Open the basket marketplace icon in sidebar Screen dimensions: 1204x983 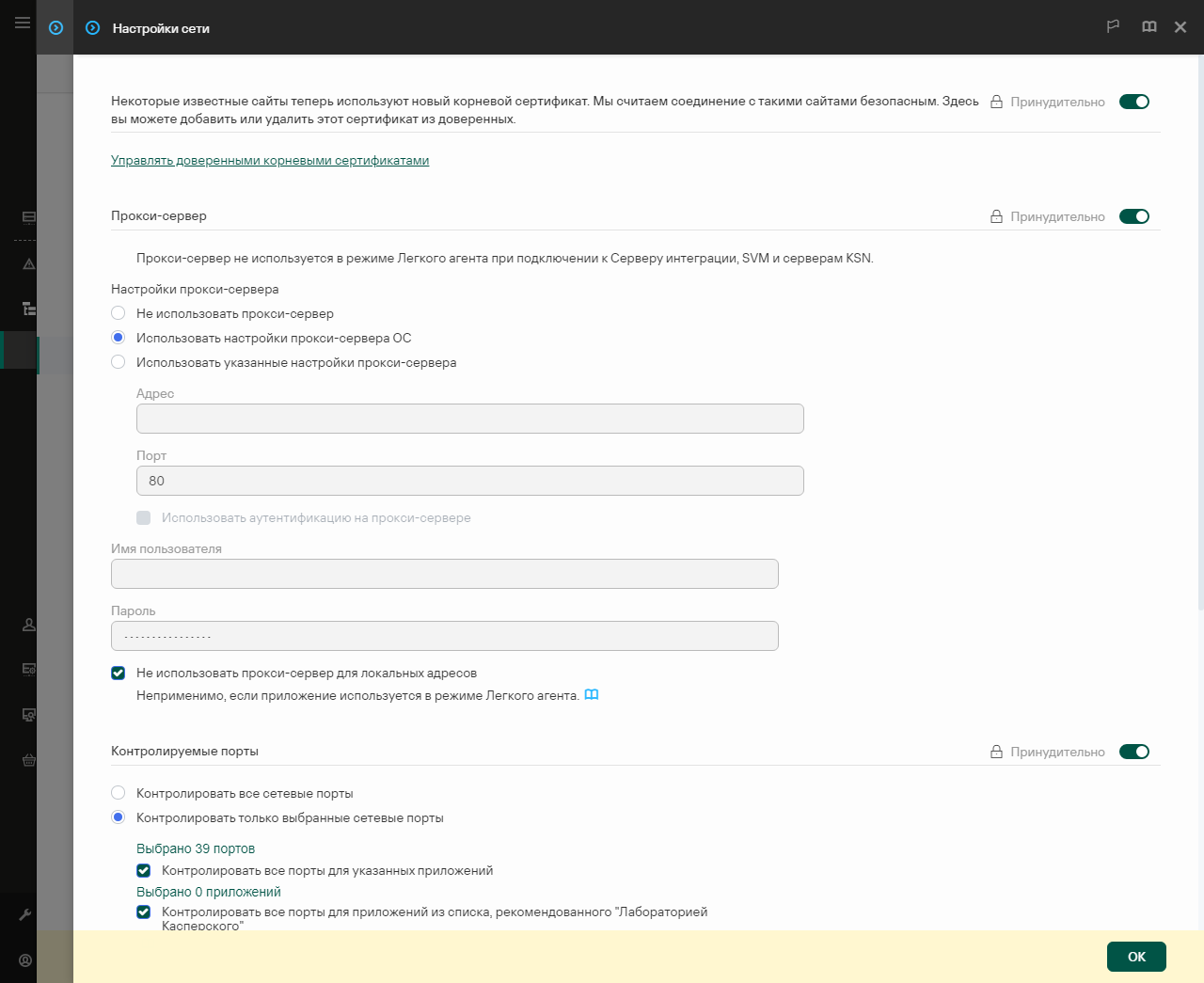coord(29,760)
